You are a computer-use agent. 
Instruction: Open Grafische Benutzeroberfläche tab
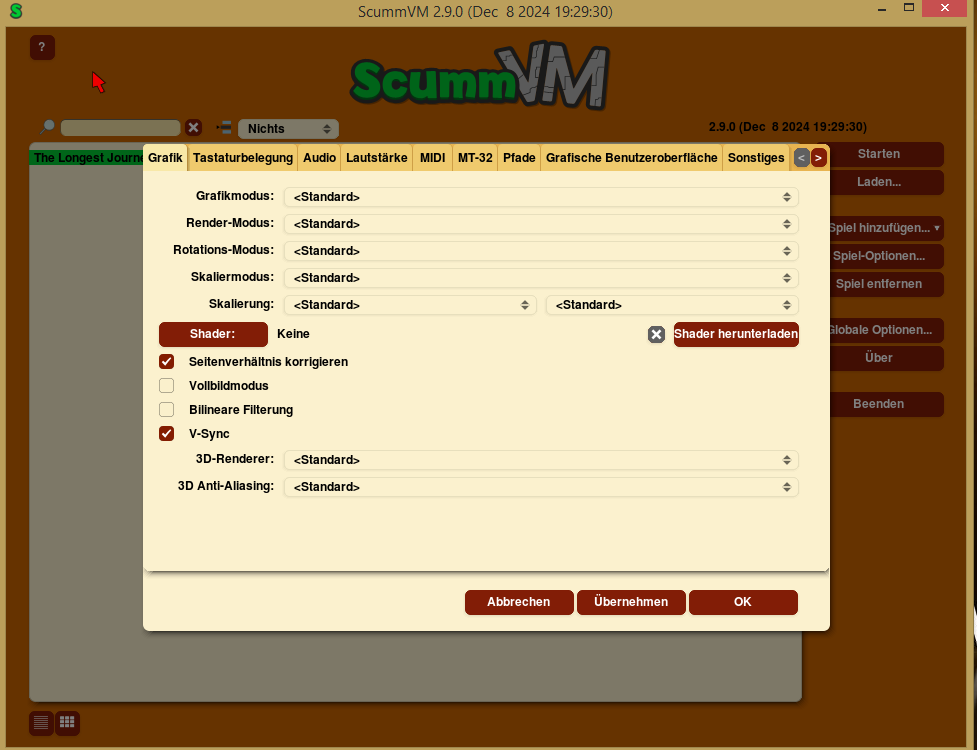(632, 158)
